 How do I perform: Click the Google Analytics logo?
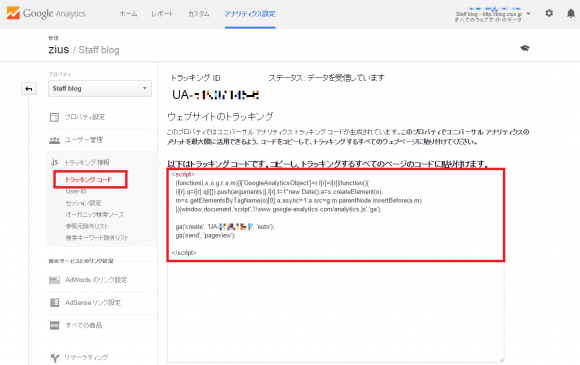point(46,14)
